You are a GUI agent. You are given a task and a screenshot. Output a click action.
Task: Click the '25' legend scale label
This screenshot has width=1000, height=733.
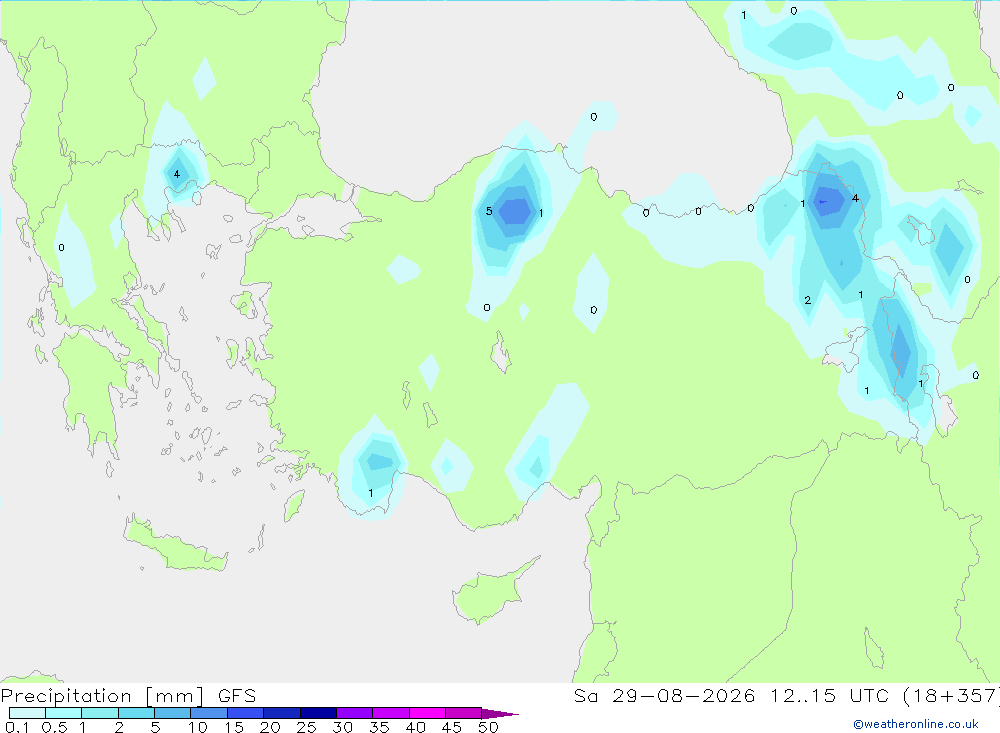[307, 727]
